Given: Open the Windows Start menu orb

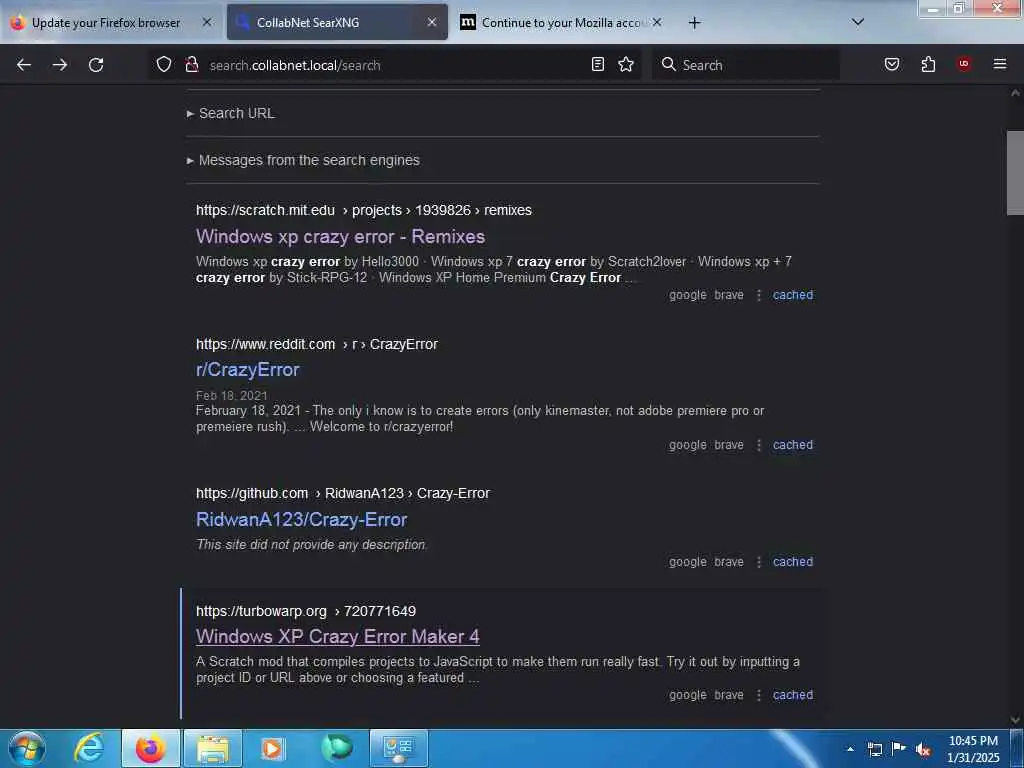Looking at the screenshot, I should [x=27, y=748].
